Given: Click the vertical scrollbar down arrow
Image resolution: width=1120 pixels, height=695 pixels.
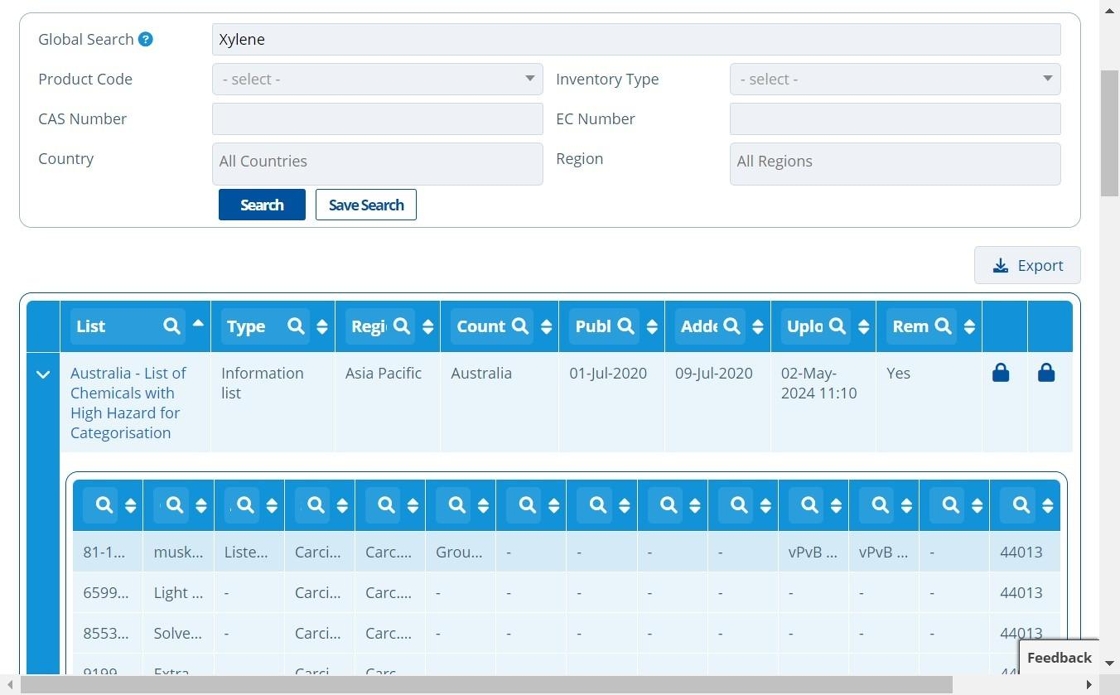Looking at the screenshot, I should tap(1109, 664).
